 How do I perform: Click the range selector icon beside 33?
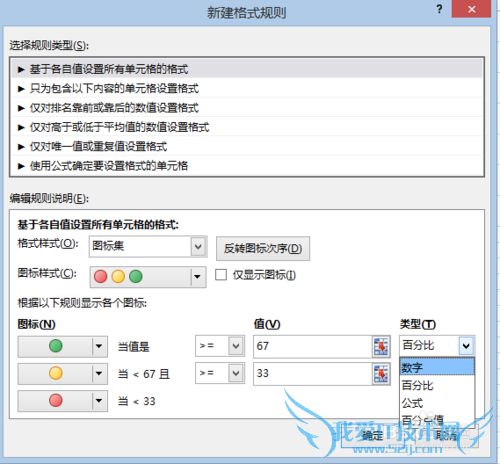(x=381, y=374)
